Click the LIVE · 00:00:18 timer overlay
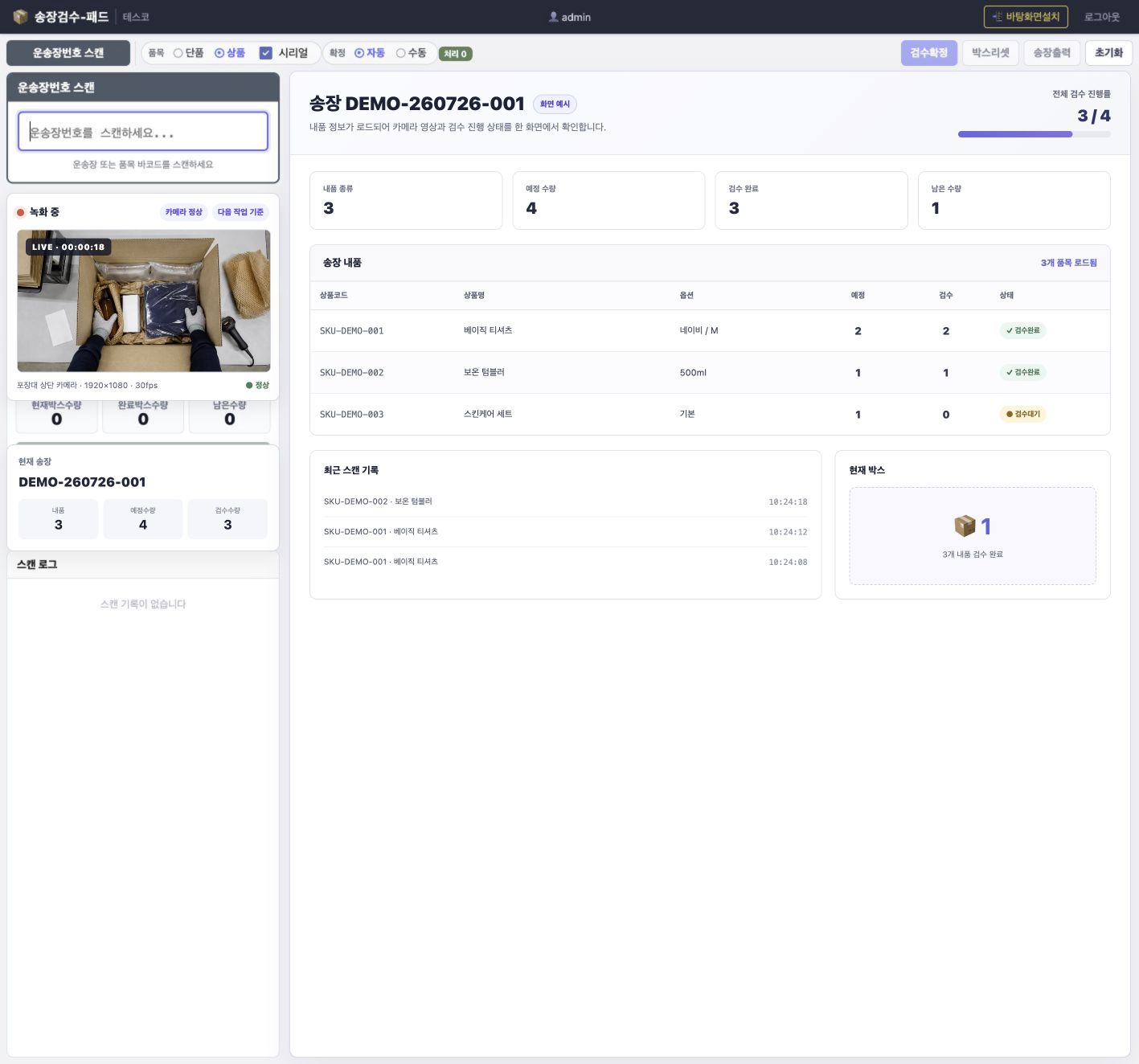 tap(68, 247)
